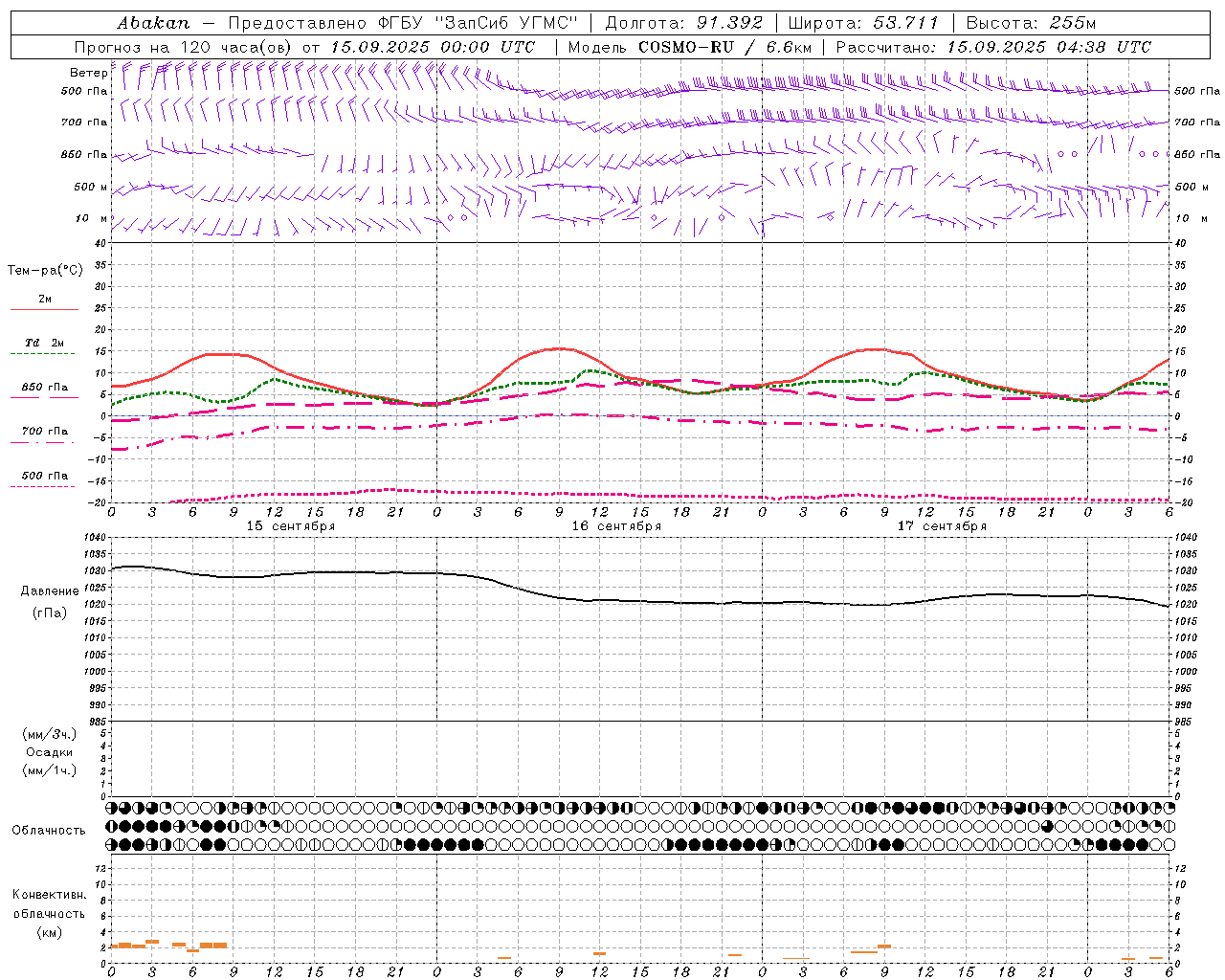The height and width of the screenshot is (980, 1225).
Task: Click the pressure panel label "Давление"
Action: [50, 591]
